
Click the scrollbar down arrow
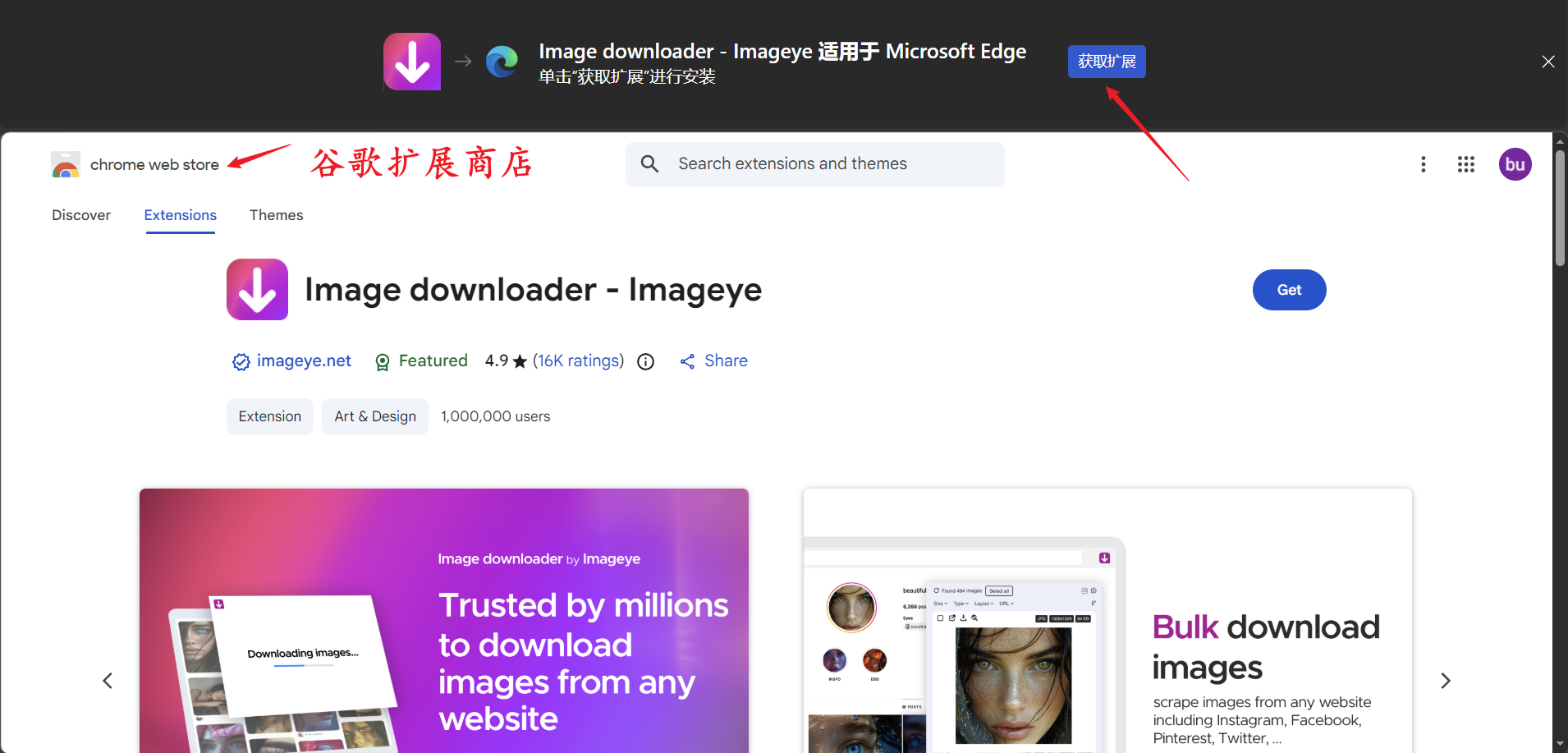[1560, 744]
